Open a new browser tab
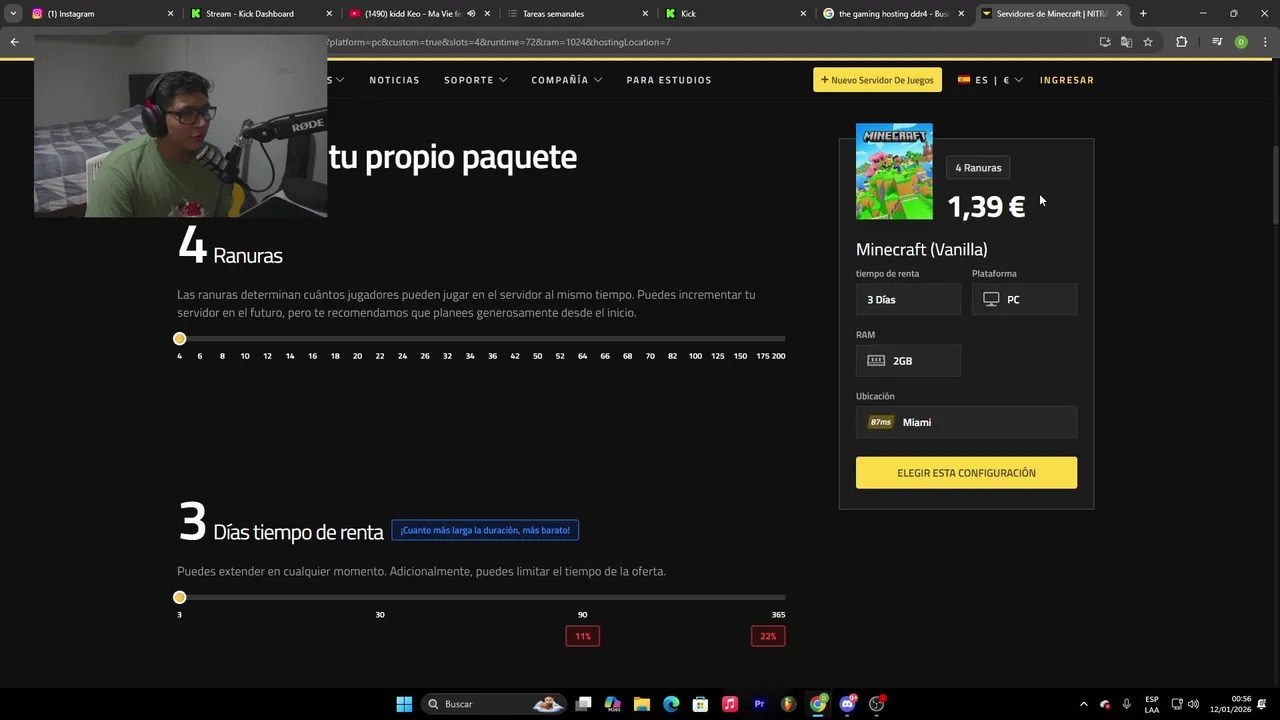The height and width of the screenshot is (720, 1280). pyautogui.click(x=1143, y=14)
